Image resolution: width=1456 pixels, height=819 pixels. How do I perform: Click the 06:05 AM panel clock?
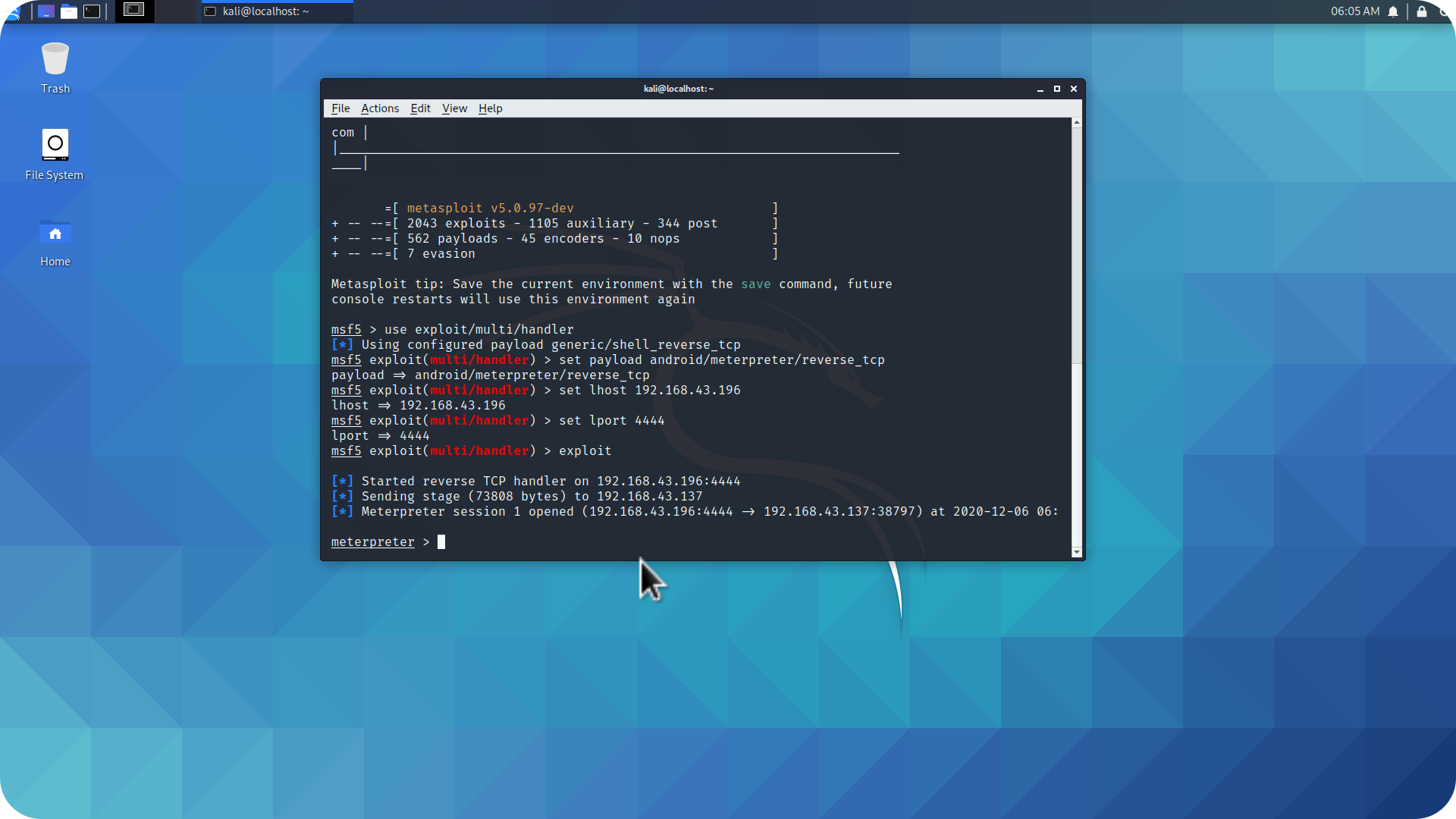(1355, 11)
